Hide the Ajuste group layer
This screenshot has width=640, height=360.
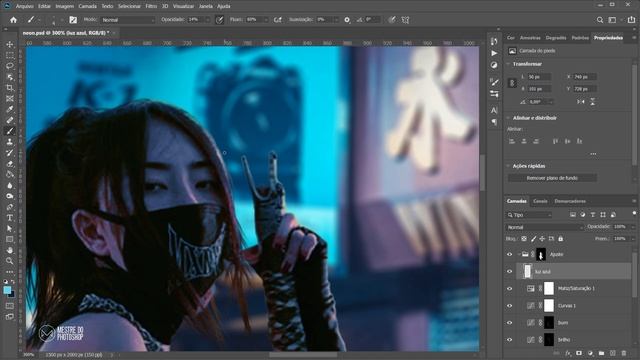pyautogui.click(x=509, y=254)
